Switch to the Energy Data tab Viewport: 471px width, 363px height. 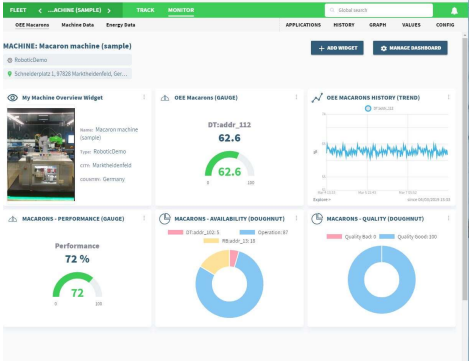pyautogui.click(x=121, y=25)
